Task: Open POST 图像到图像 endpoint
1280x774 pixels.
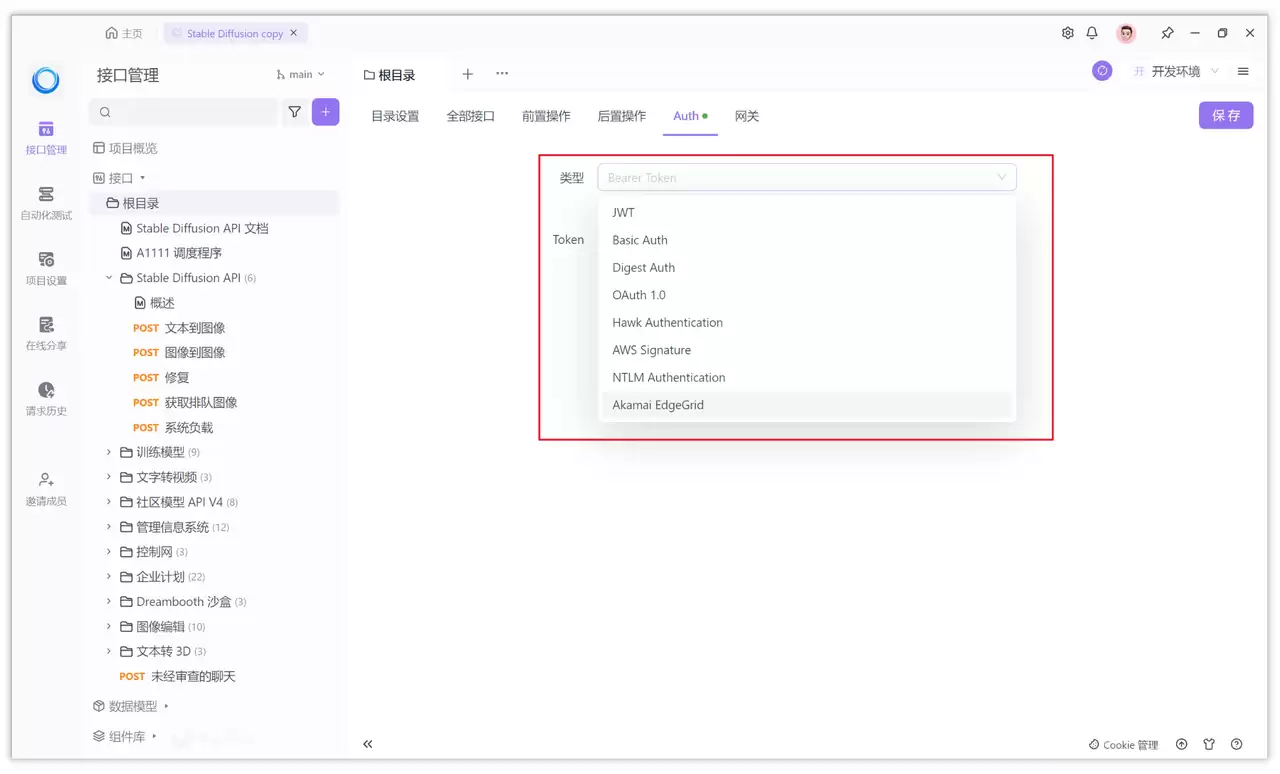Action: 179,353
